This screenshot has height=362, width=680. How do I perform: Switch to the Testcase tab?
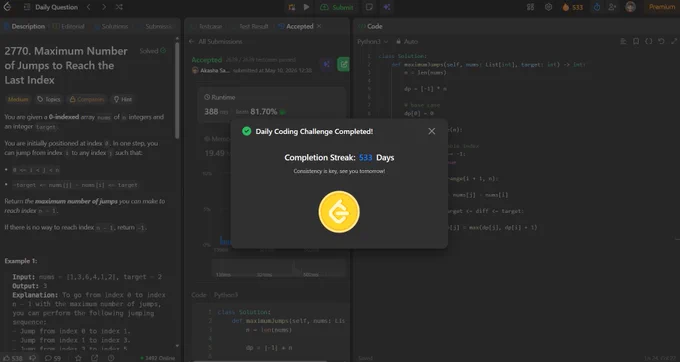207,26
